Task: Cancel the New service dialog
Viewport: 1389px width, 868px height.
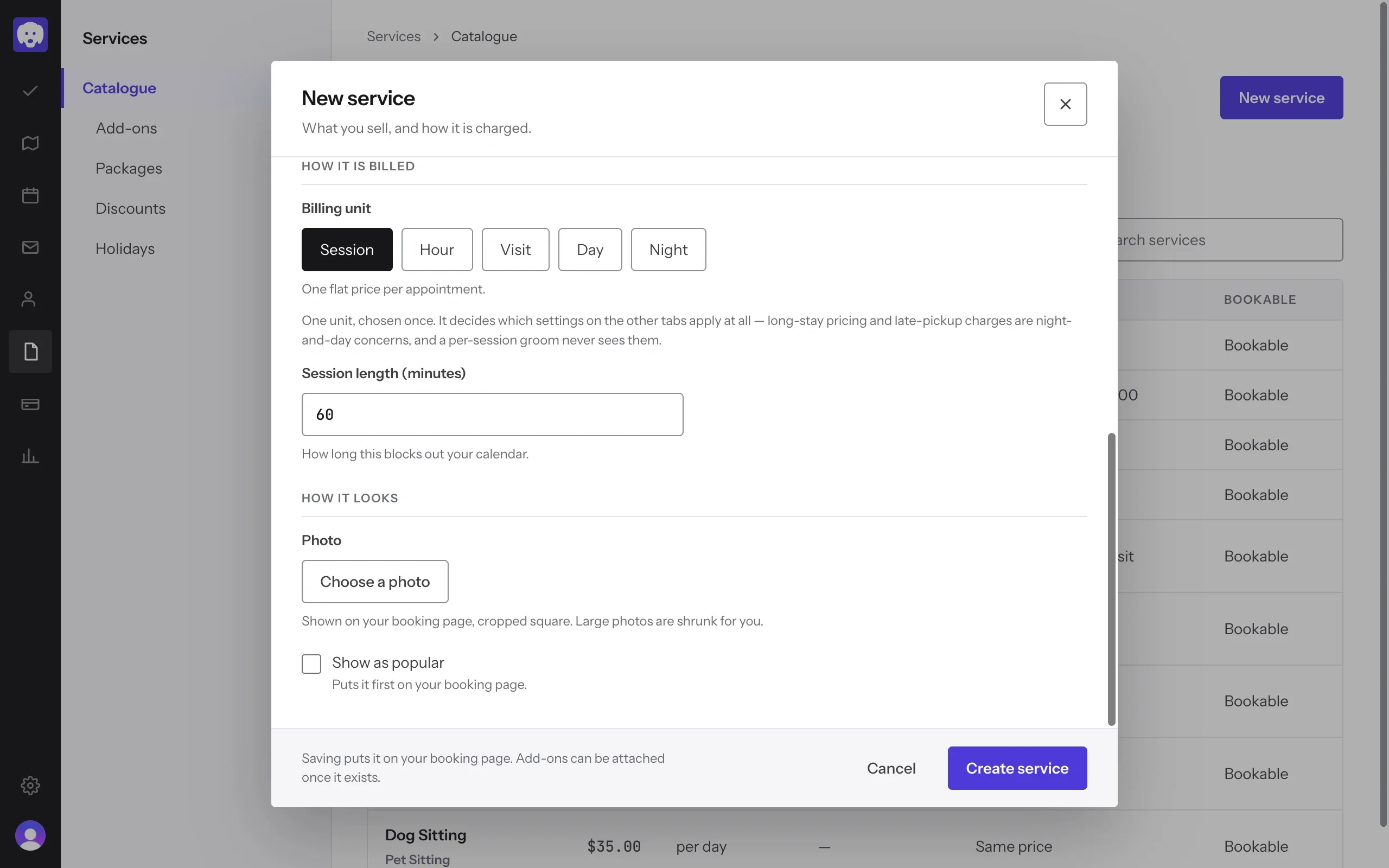Action: tap(891, 768)
